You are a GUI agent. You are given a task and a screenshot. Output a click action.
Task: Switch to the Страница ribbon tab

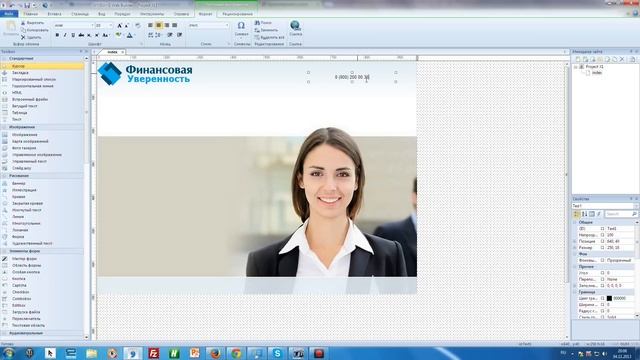(x=80, y=14)
